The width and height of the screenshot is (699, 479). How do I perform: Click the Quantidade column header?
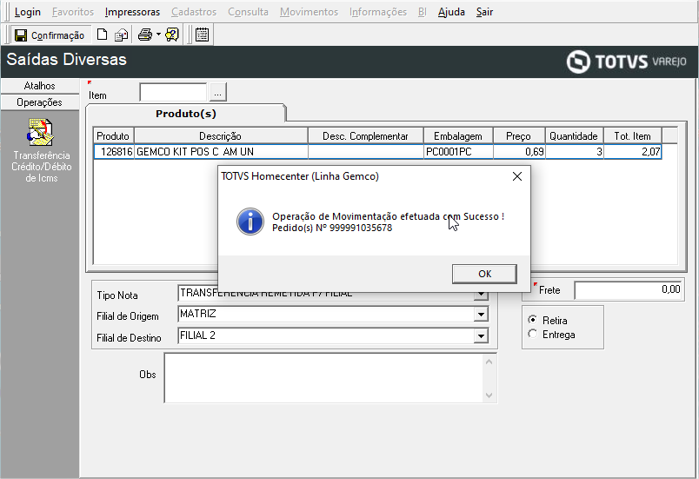coord(574,136)
